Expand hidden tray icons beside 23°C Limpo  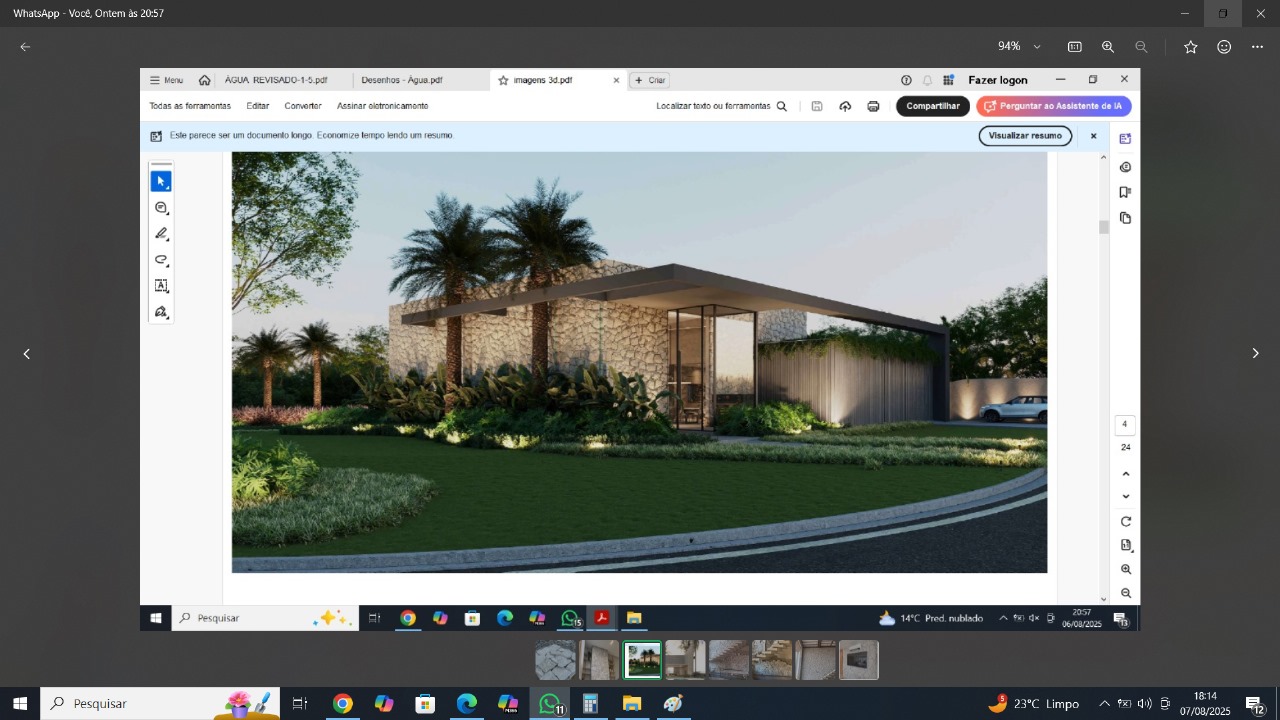1104,704
